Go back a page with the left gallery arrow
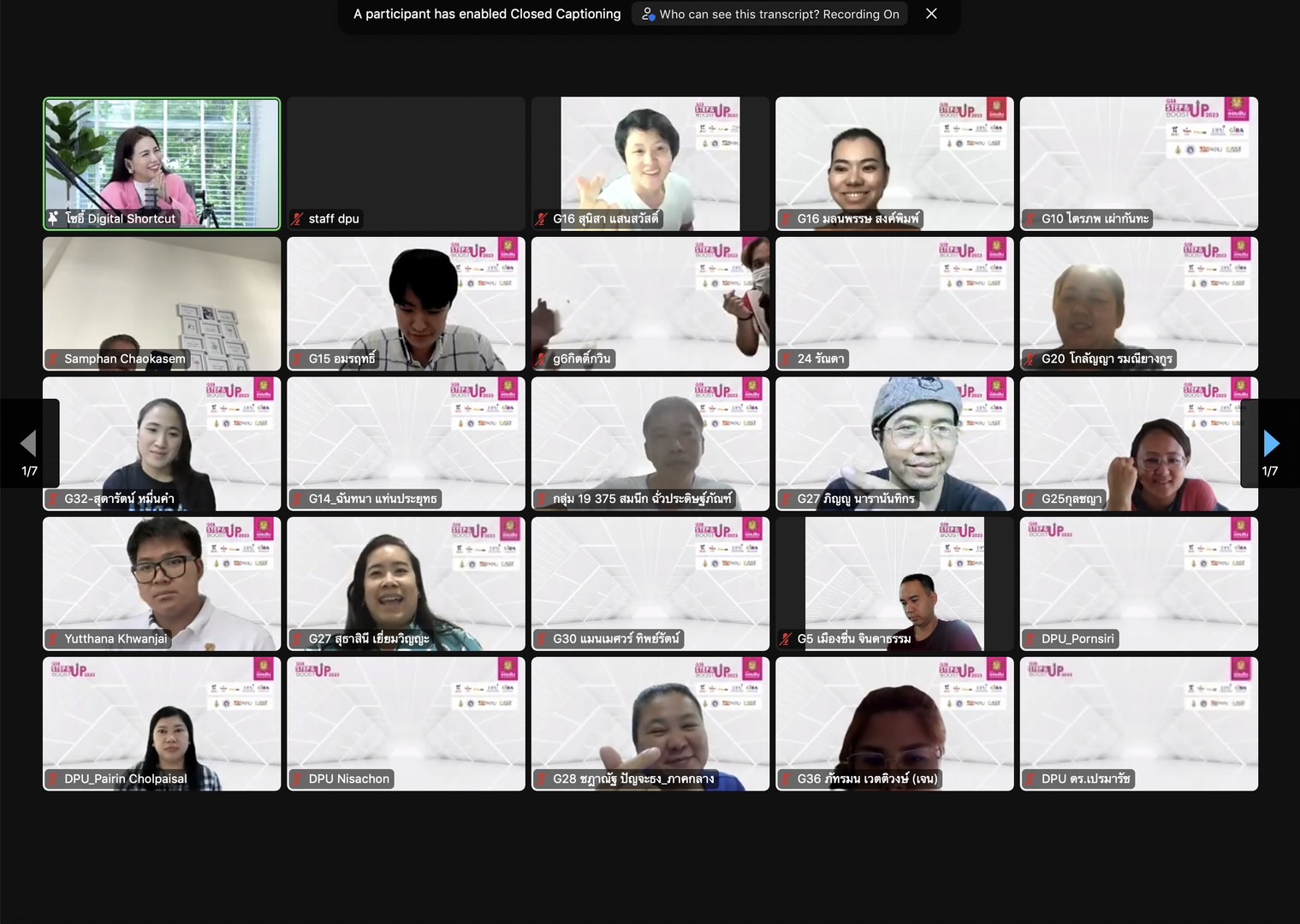Screen dimensions: 1300x924 [x=28, y=443]
